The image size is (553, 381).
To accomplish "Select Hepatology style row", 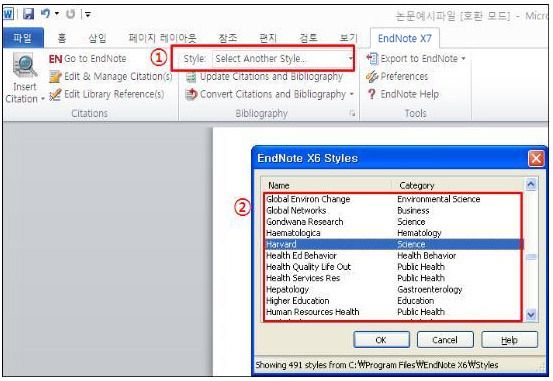I will (392, 289).
